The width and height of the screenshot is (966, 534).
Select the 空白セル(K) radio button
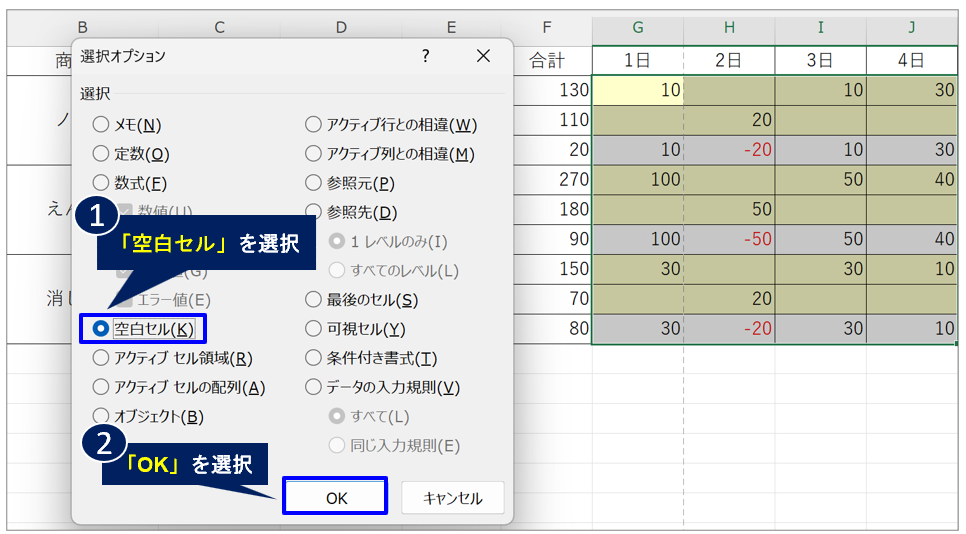(101, 328)
